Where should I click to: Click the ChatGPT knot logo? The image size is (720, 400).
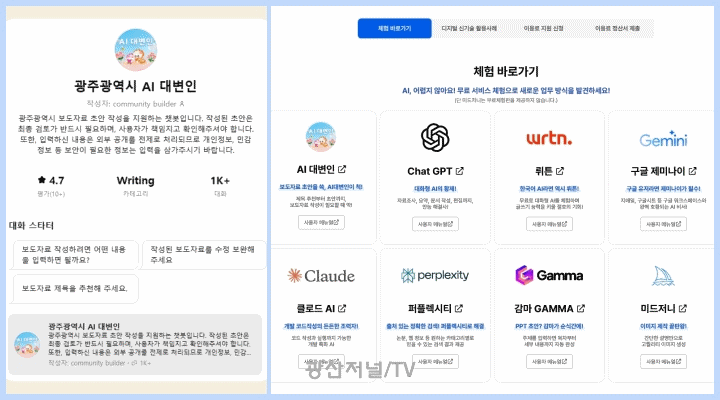(x=435, y=137)
